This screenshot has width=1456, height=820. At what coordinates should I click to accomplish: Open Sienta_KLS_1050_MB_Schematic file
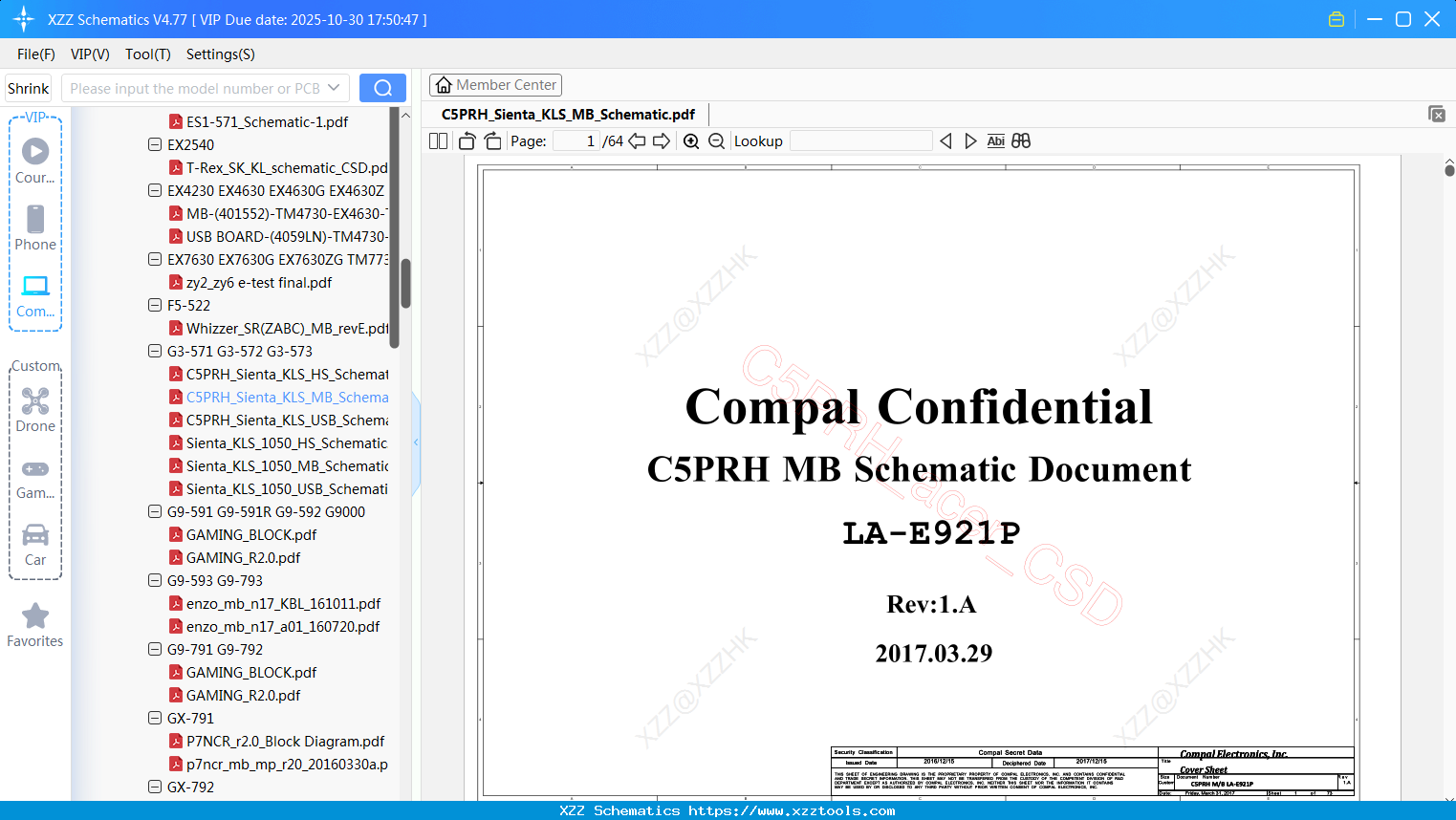(x=278, y=466)
